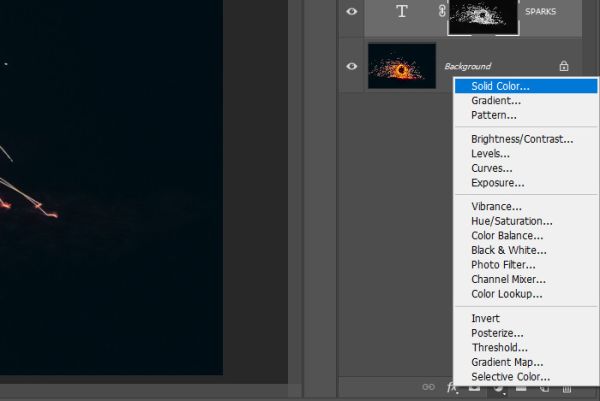Choose Solid Color fill layer
This screenshot has height=401, width=600.
(526, 86)
